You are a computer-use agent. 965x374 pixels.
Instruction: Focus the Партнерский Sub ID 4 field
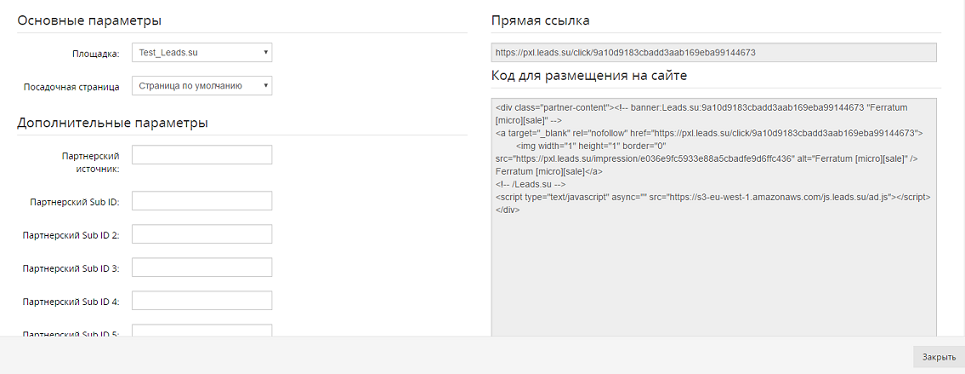coord(202,300)
